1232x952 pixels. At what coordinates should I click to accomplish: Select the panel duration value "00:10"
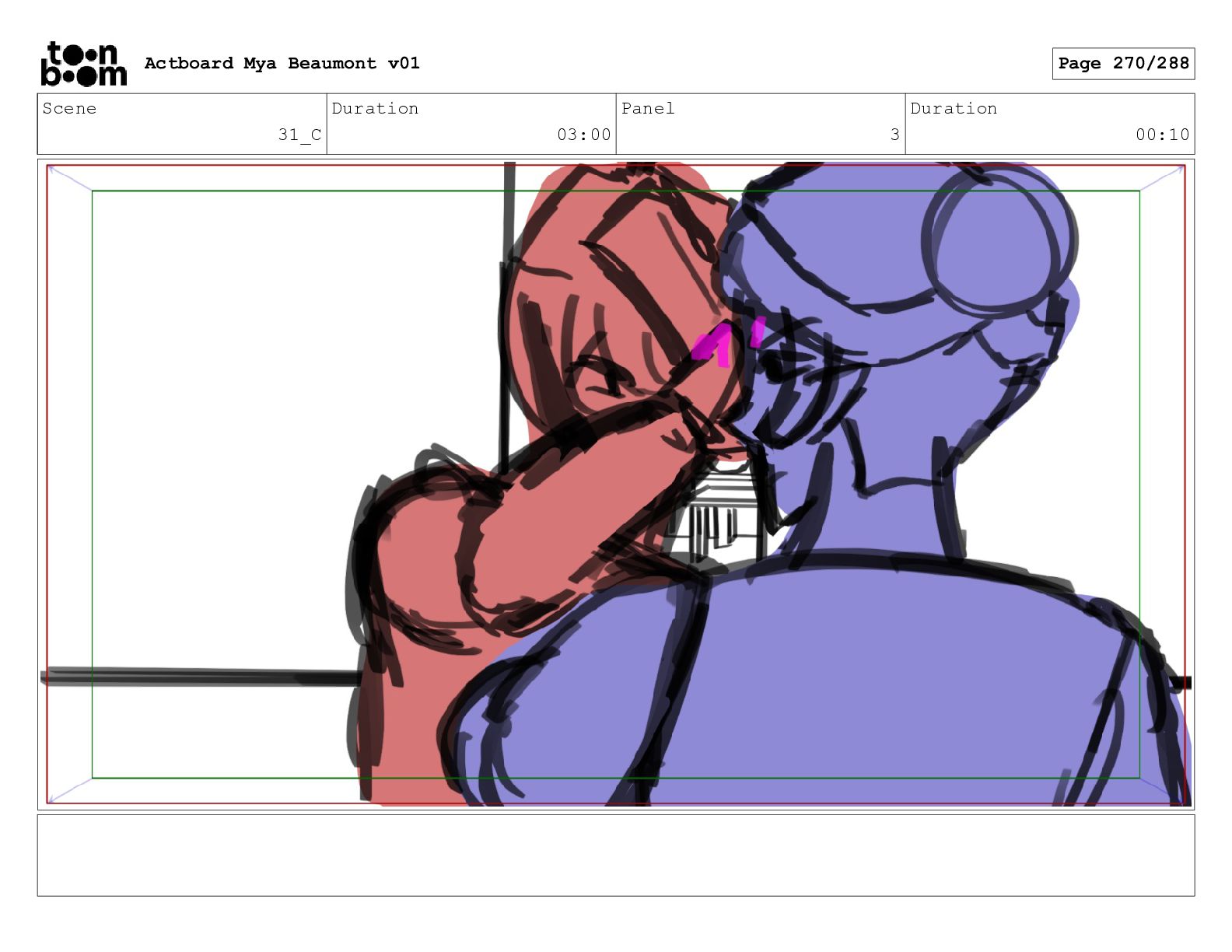(x=1162, y=135)
